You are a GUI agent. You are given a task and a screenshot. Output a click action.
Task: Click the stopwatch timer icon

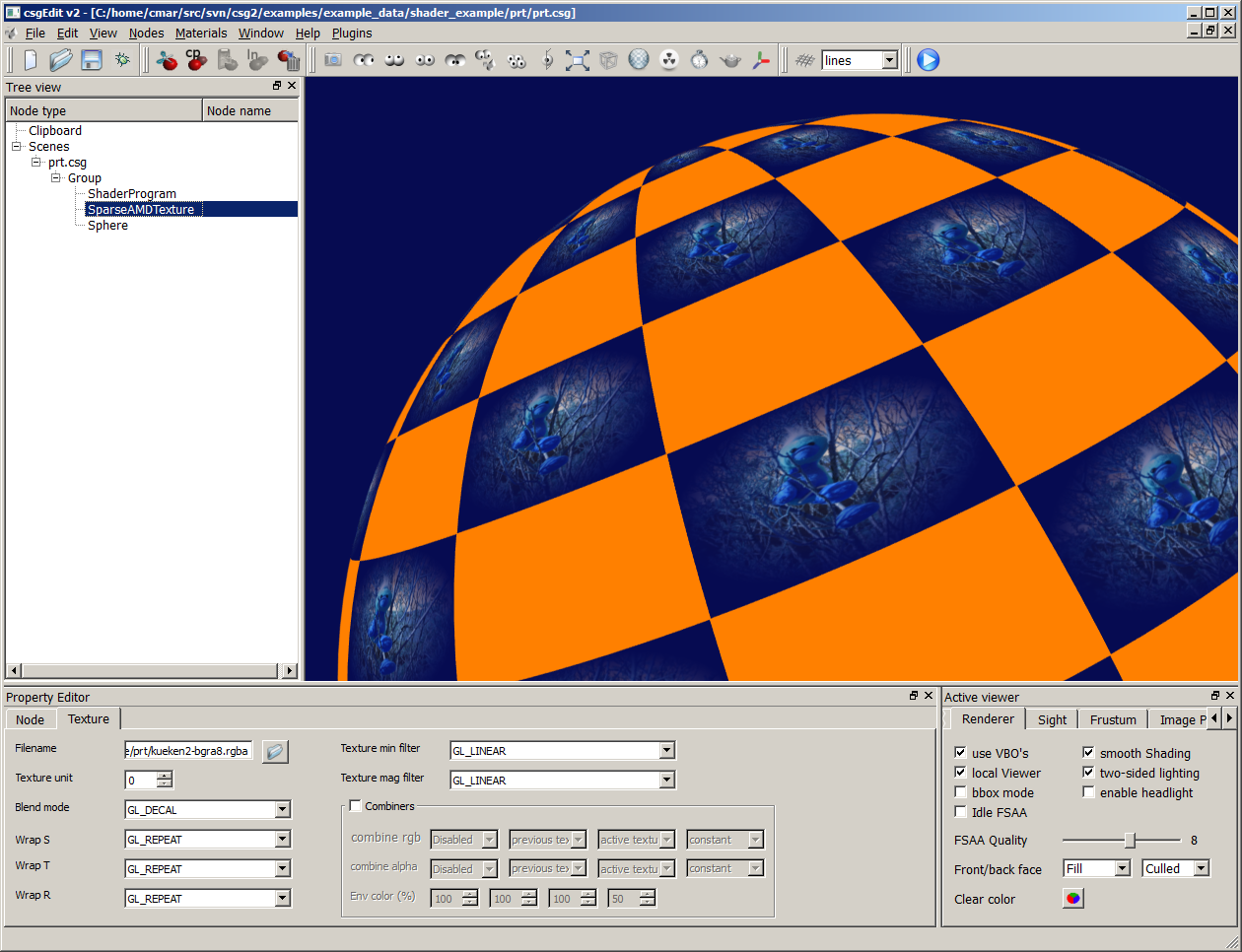pyautogui.click(x=700, y=60)
